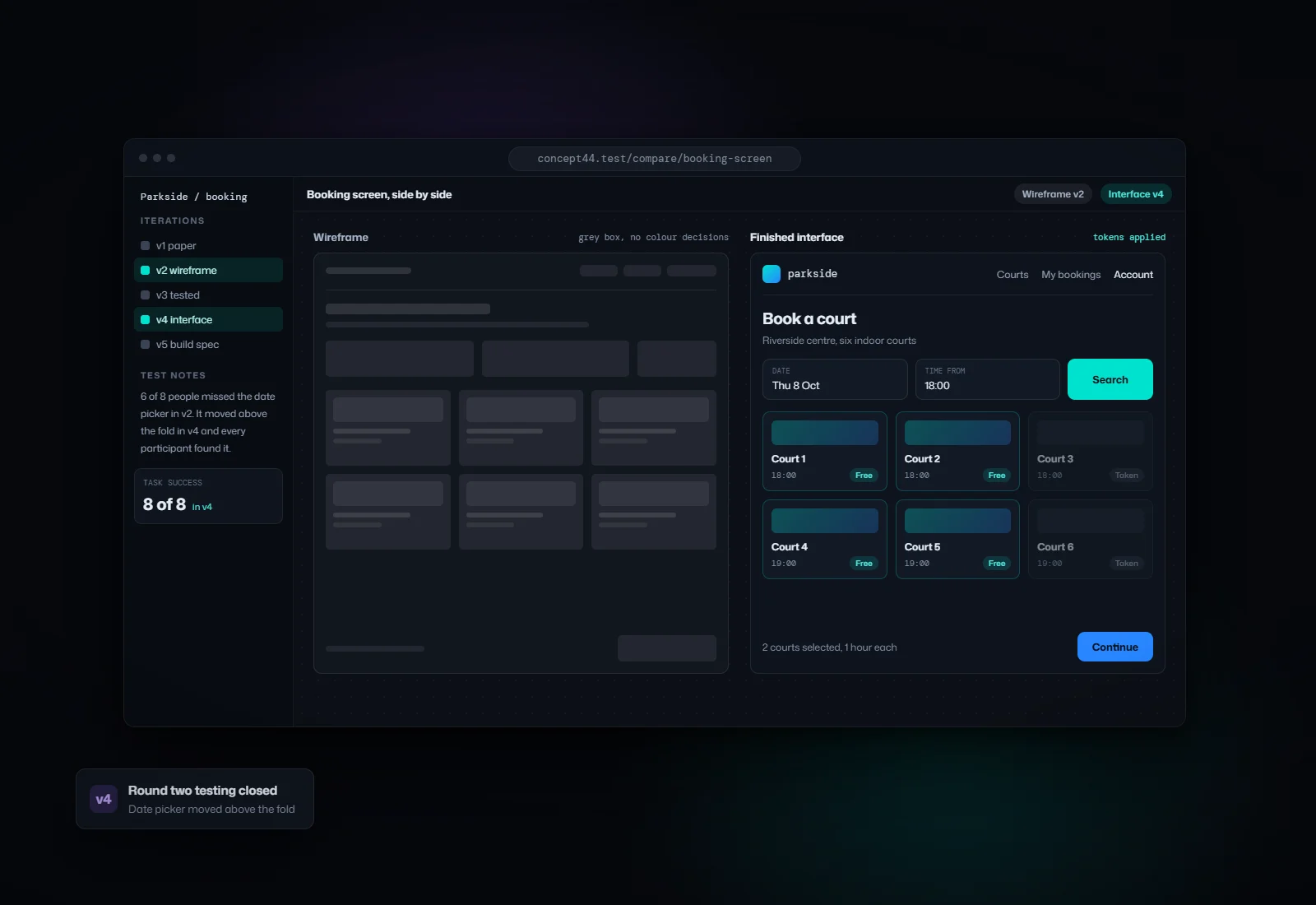Click the 'Wireframe' panel label
The width and height of the screenshot is (1316, 905).
click(x=341, y=237)
